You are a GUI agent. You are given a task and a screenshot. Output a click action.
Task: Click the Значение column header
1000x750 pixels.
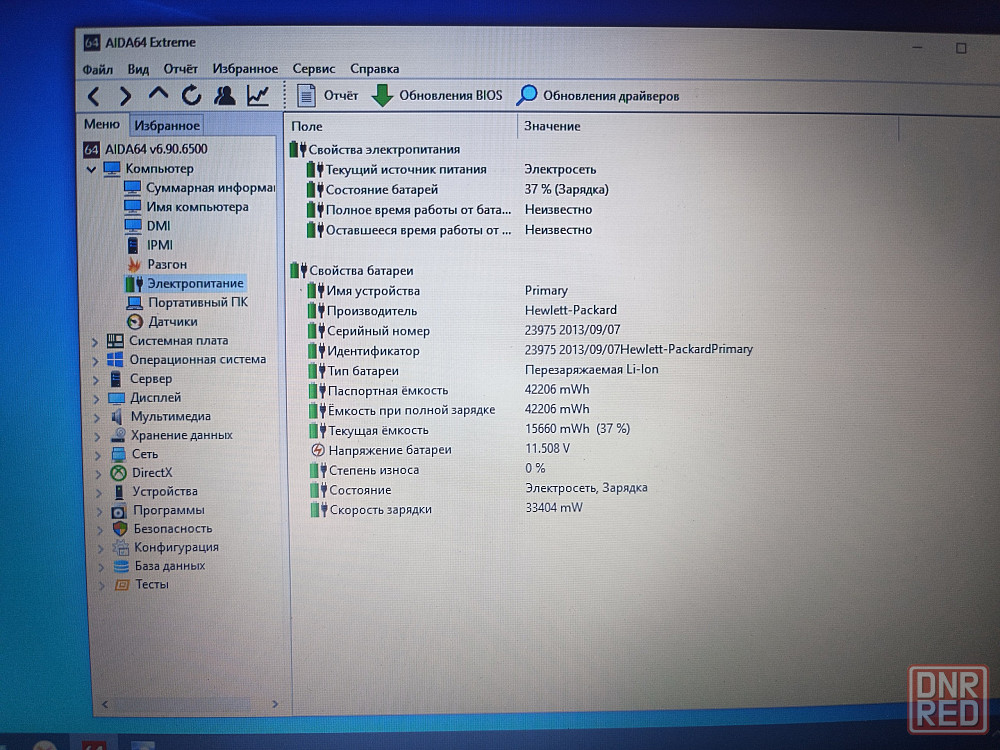pyautogui.click(x=552, y=126)
